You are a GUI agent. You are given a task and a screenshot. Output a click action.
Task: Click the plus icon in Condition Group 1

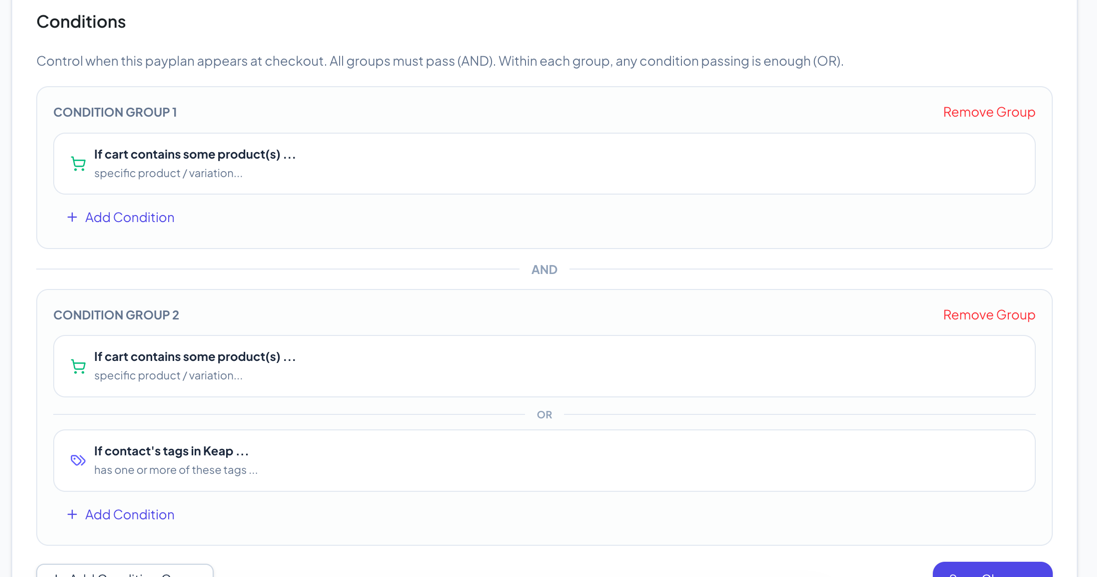coord(72,217)
